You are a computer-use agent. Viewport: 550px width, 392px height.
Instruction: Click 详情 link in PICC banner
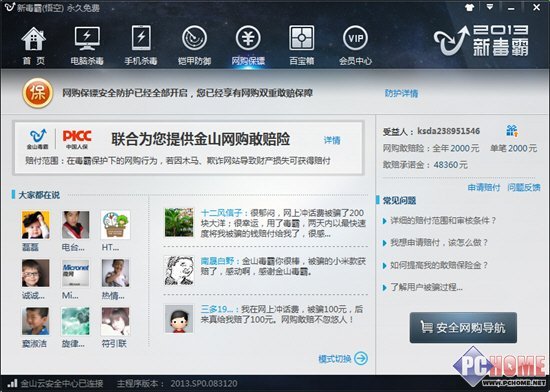click(x=332, y=140)
